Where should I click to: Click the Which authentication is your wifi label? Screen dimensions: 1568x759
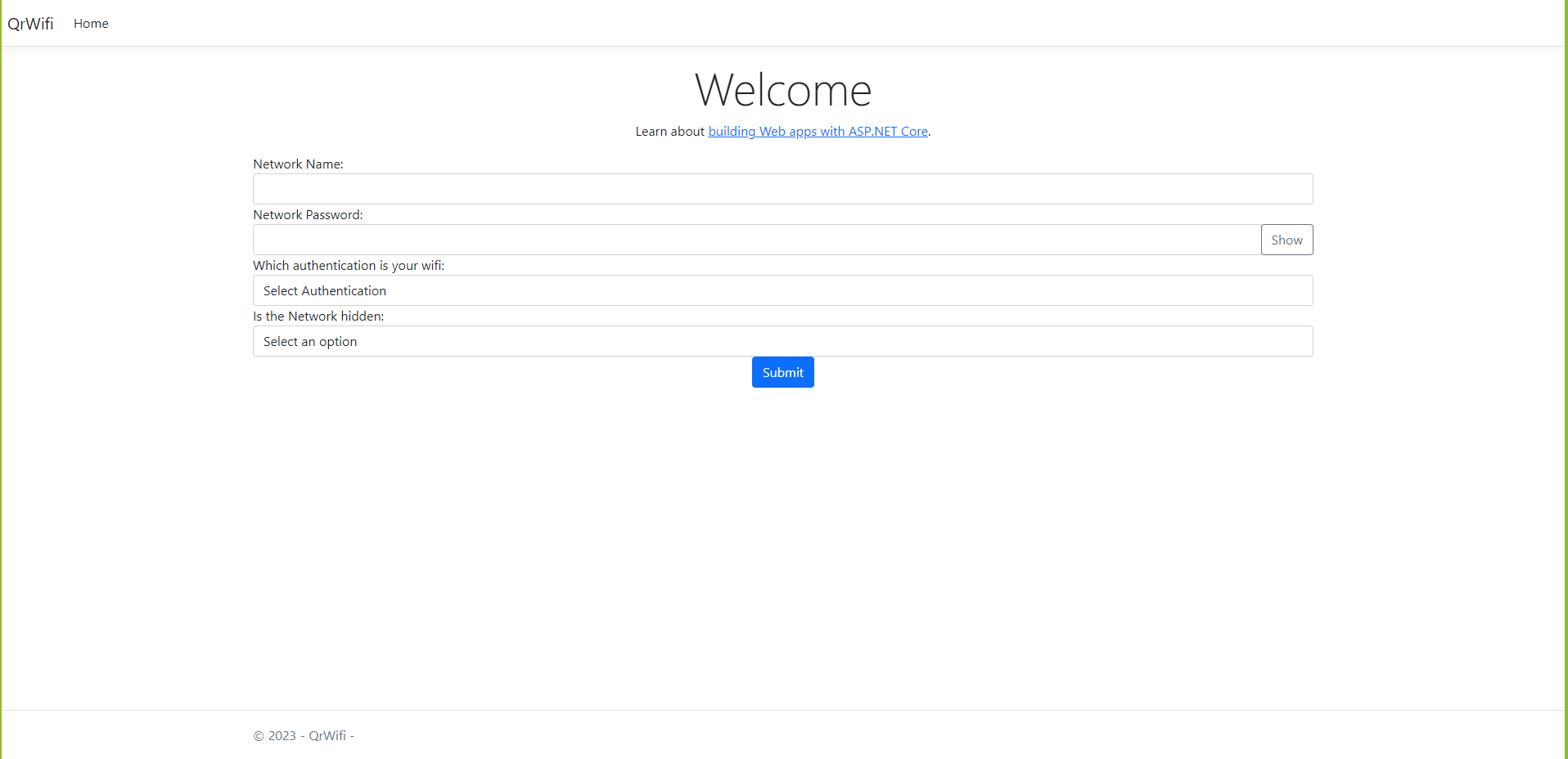click(349, 265)
